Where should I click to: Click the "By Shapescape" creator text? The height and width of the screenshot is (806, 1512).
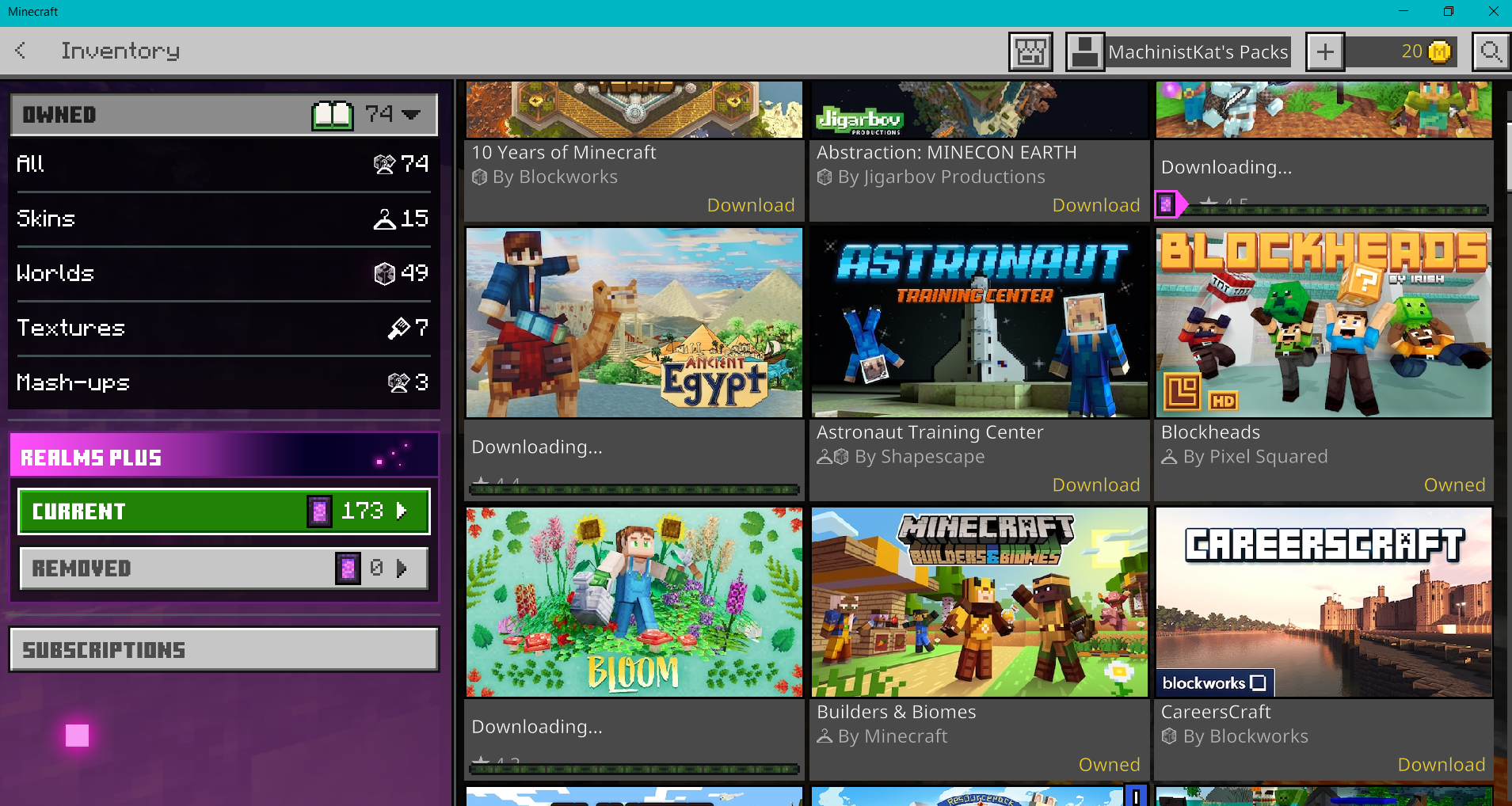pos(920,457)
